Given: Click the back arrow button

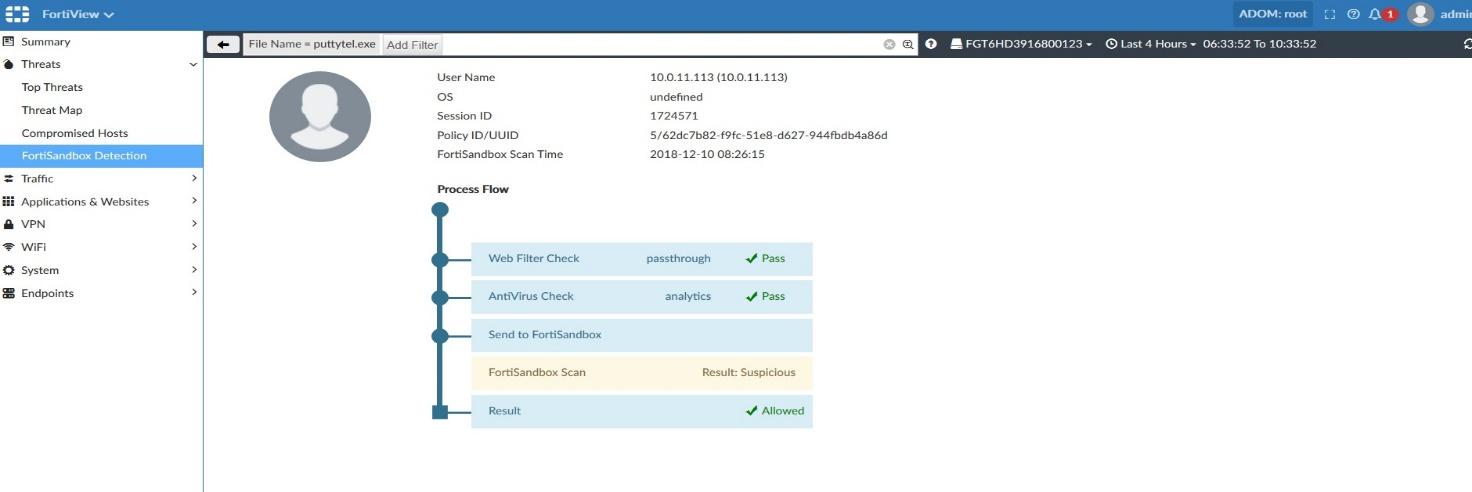Looking at the screenshot, I should coord(223,44).
